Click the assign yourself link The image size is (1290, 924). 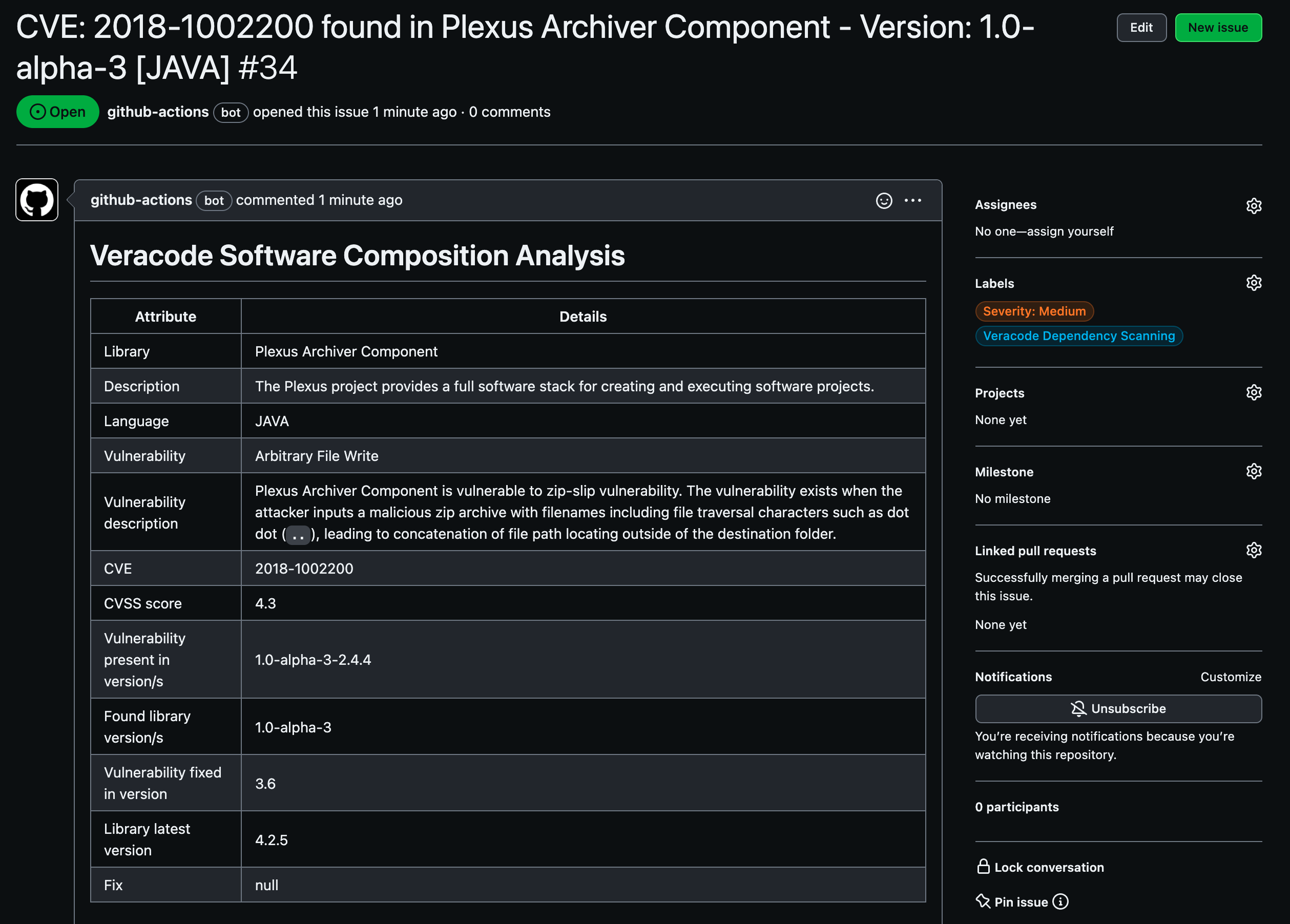[x=1070, y=232]
